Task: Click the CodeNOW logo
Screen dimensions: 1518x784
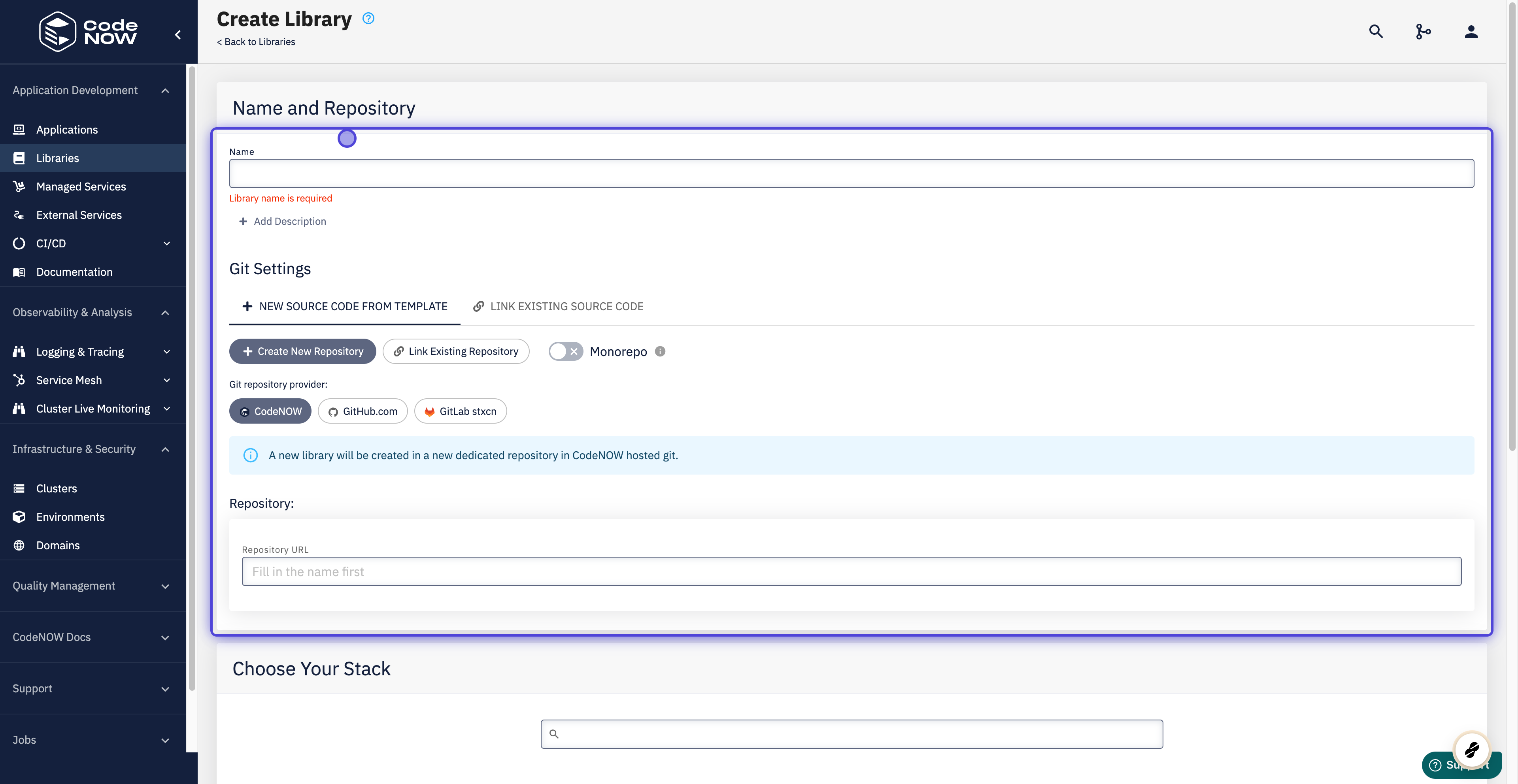Action: click(x=88, y=32)
